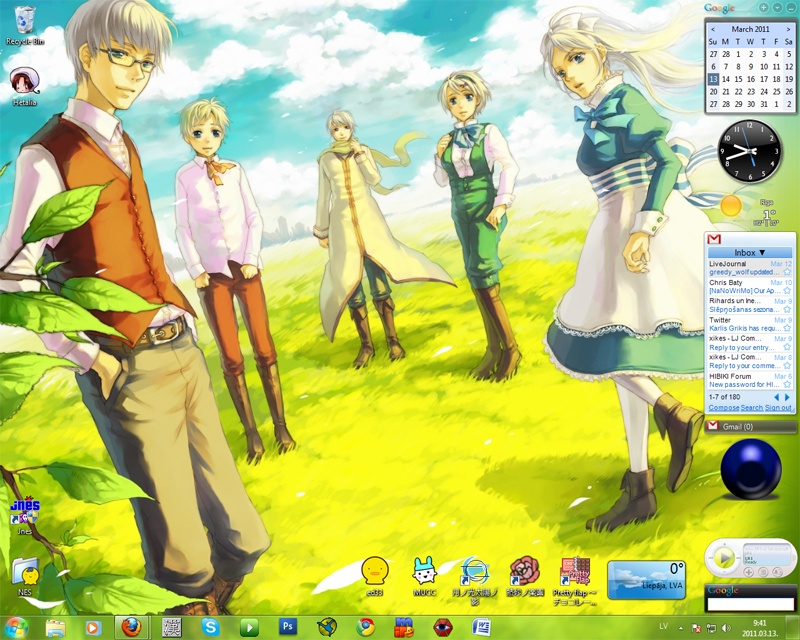Star the xikes Mar 8 email
The height and width of the screenshot is (640, 800).
coord(787,366)
